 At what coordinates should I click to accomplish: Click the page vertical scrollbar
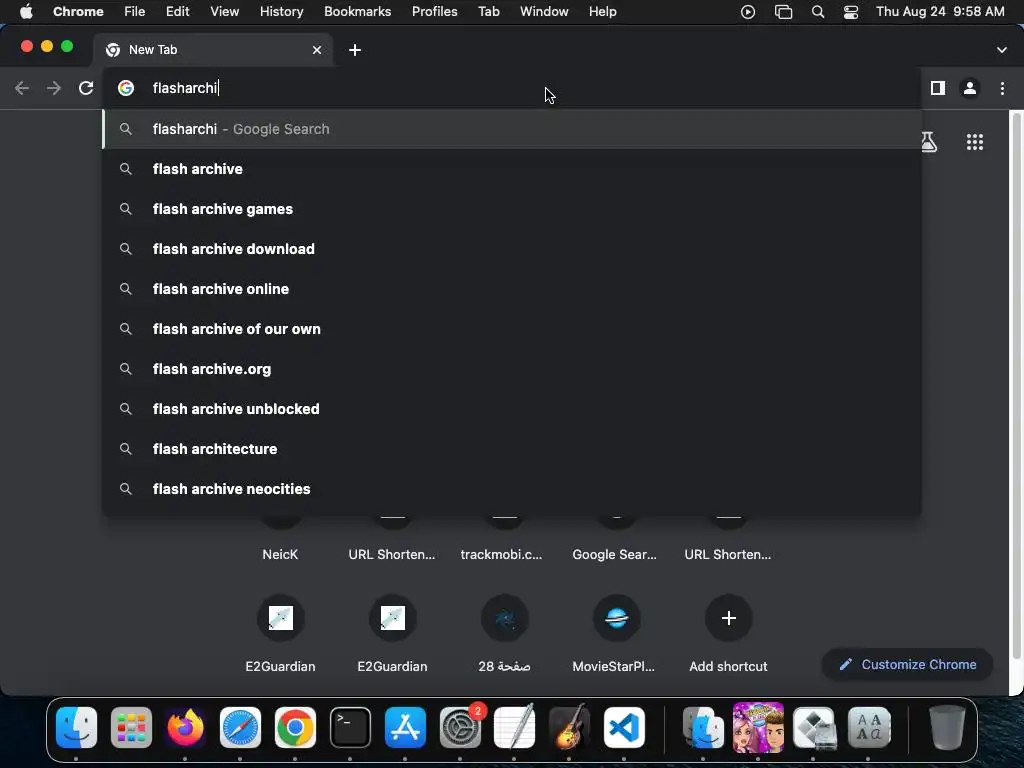coord(1016,385)
